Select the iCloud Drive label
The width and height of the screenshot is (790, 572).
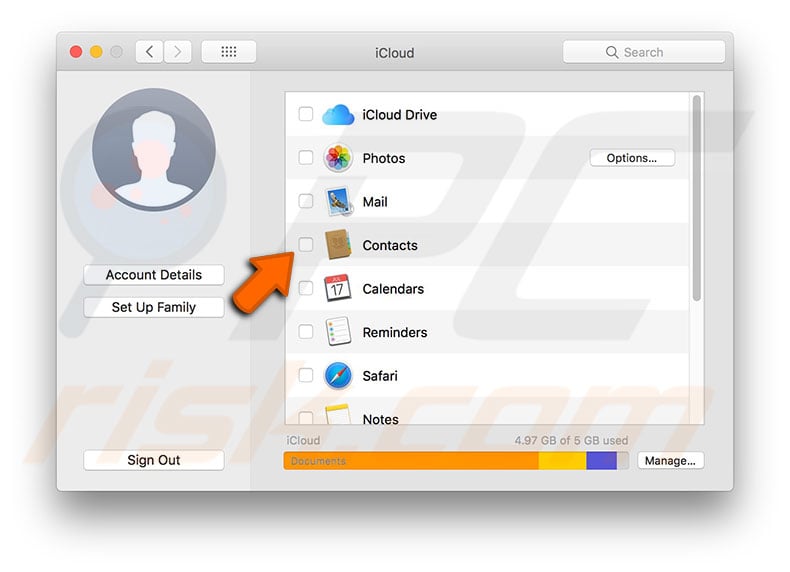[400, 115]
